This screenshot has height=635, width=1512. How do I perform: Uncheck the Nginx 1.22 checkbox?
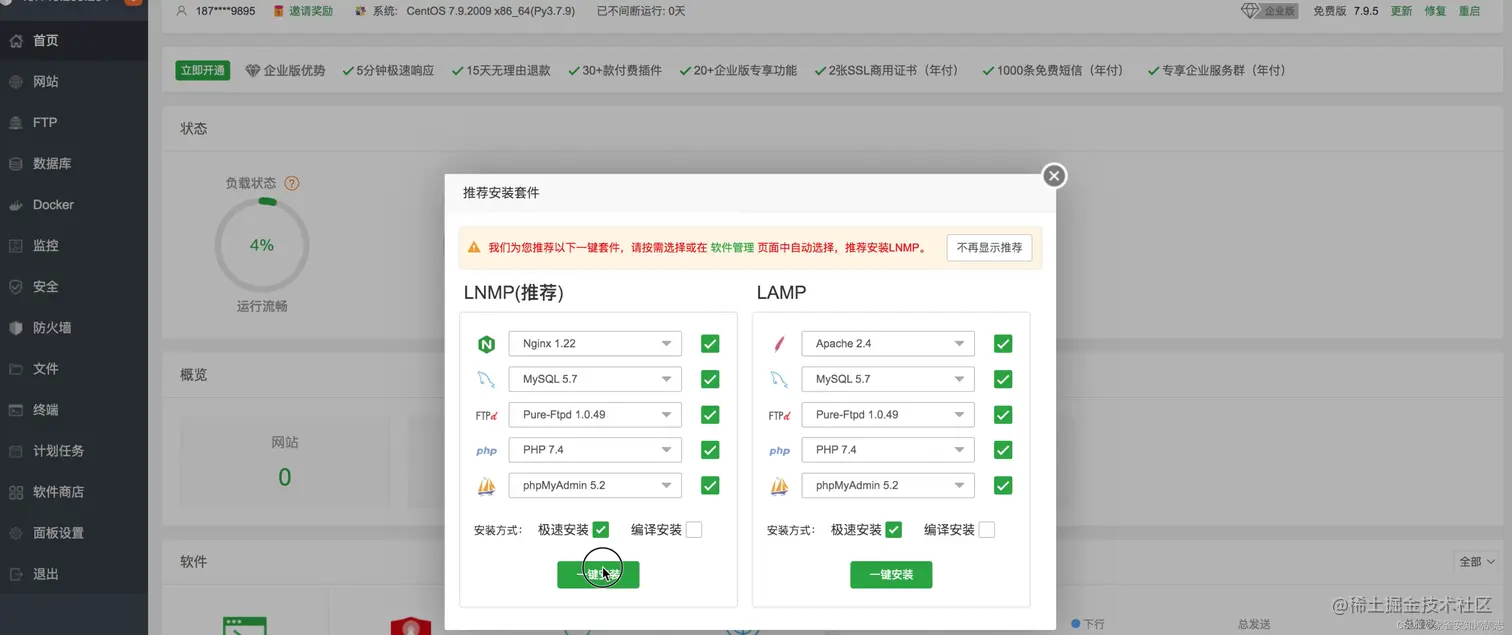pyautogui.click(x=709, y=343)
